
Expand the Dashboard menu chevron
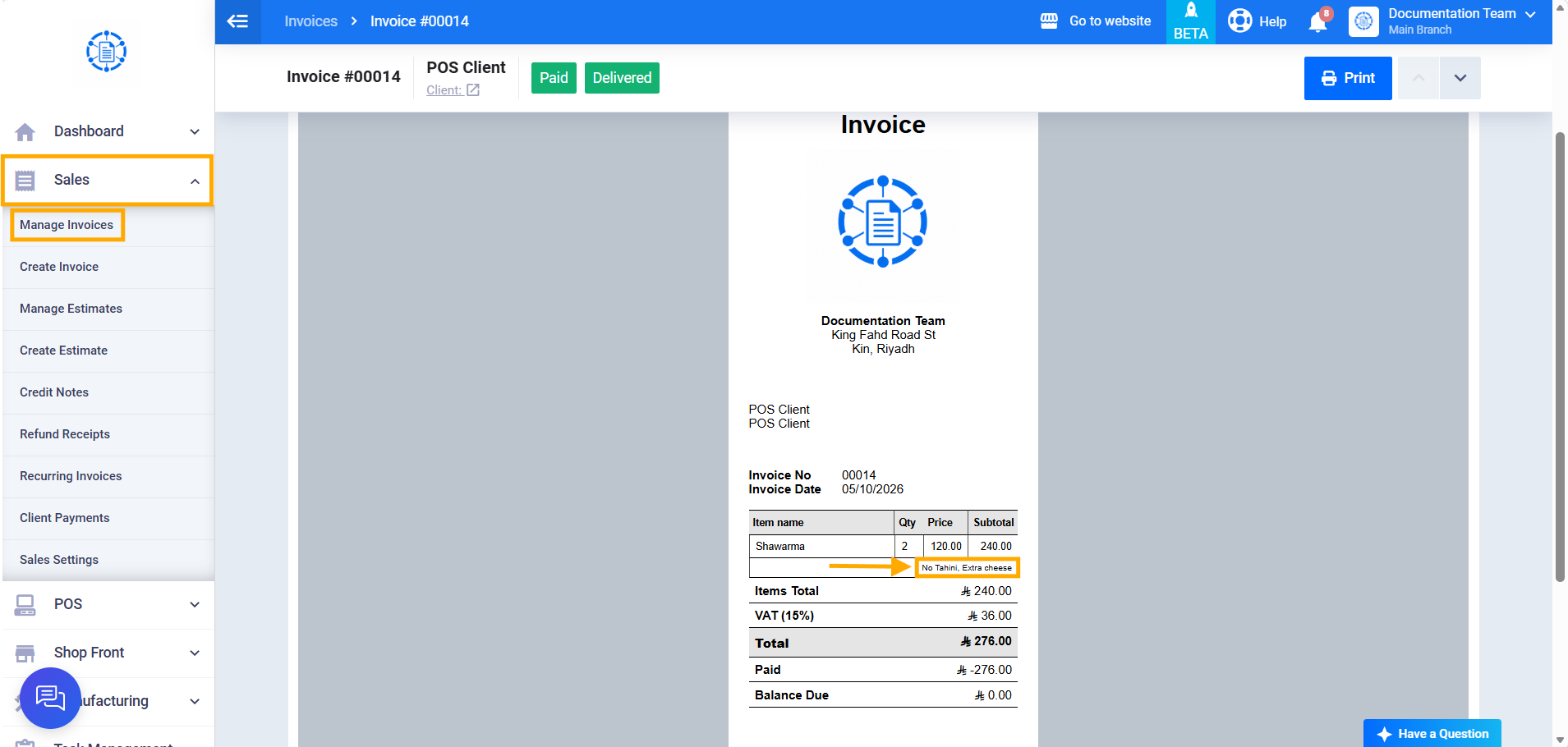[x=195, y=131]
